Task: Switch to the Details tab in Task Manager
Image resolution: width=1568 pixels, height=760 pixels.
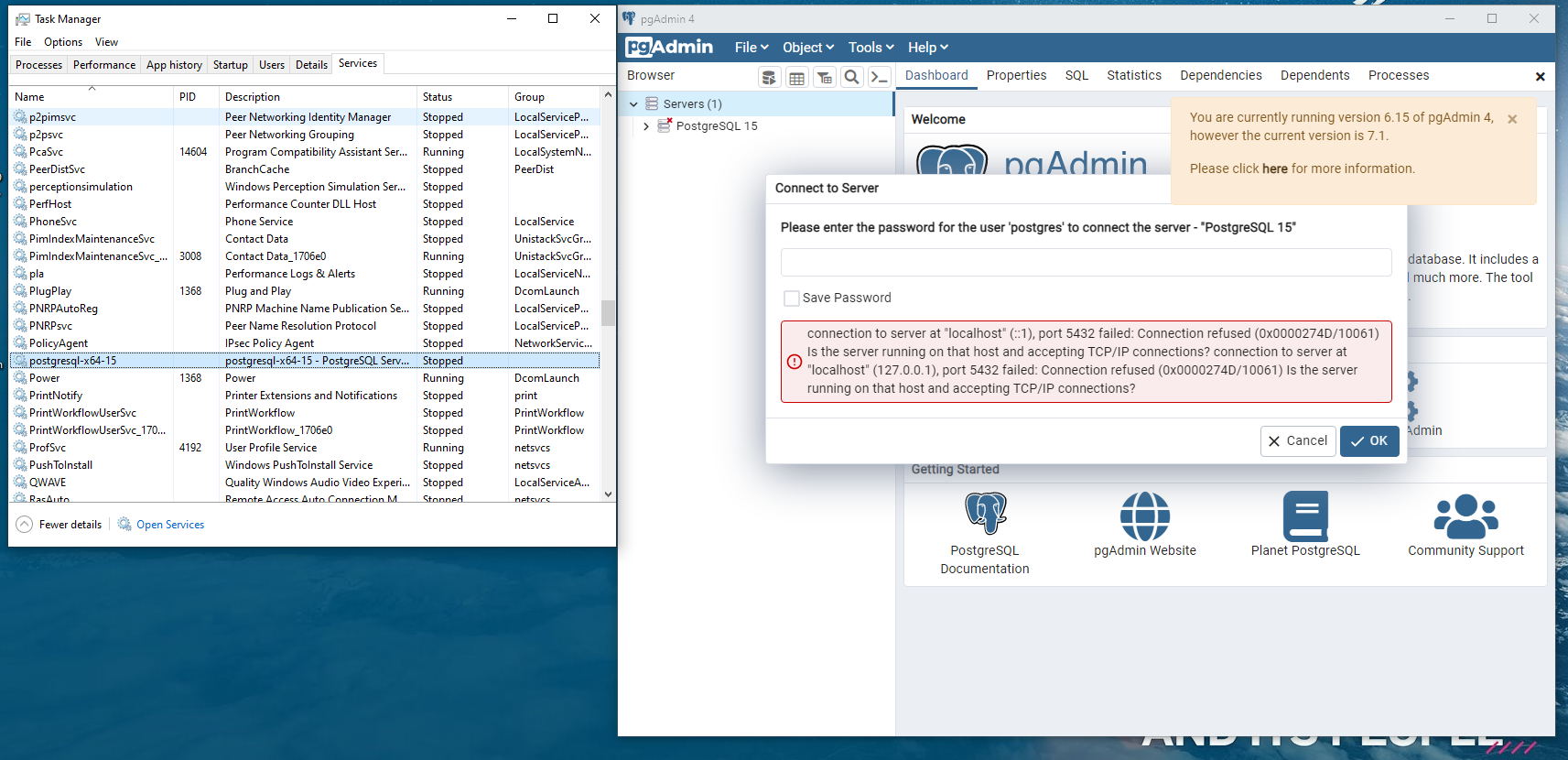Action: coord(311,65)
